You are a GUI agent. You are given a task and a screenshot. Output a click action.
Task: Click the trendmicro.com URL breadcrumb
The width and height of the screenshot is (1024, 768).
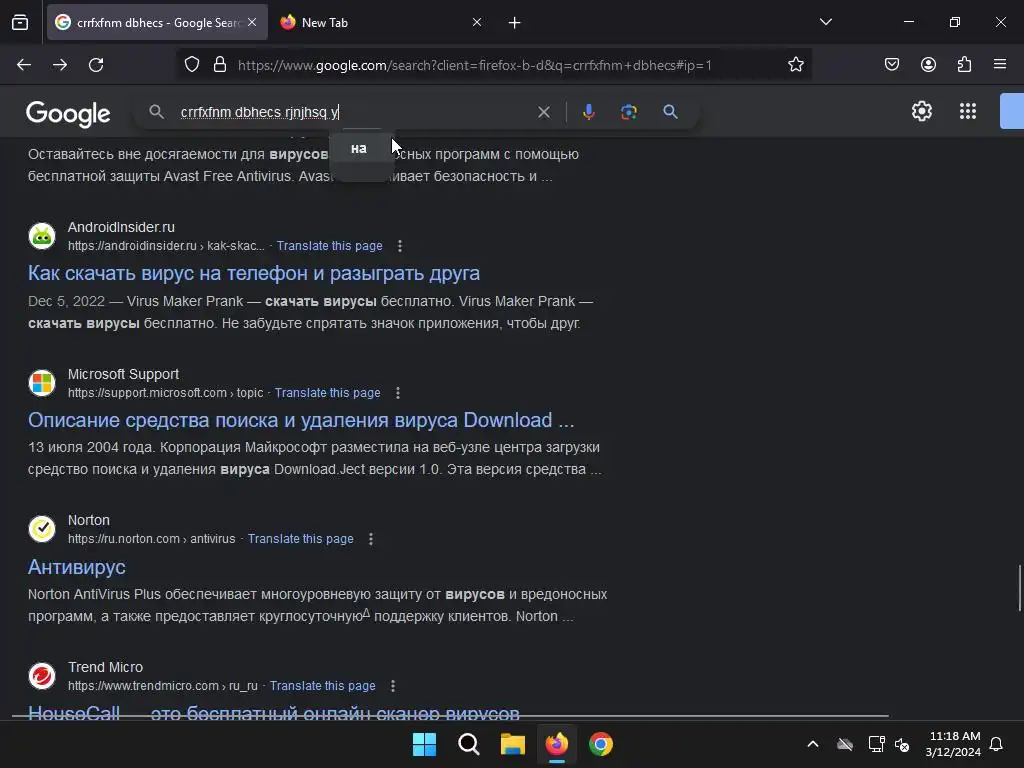point(163,686)
